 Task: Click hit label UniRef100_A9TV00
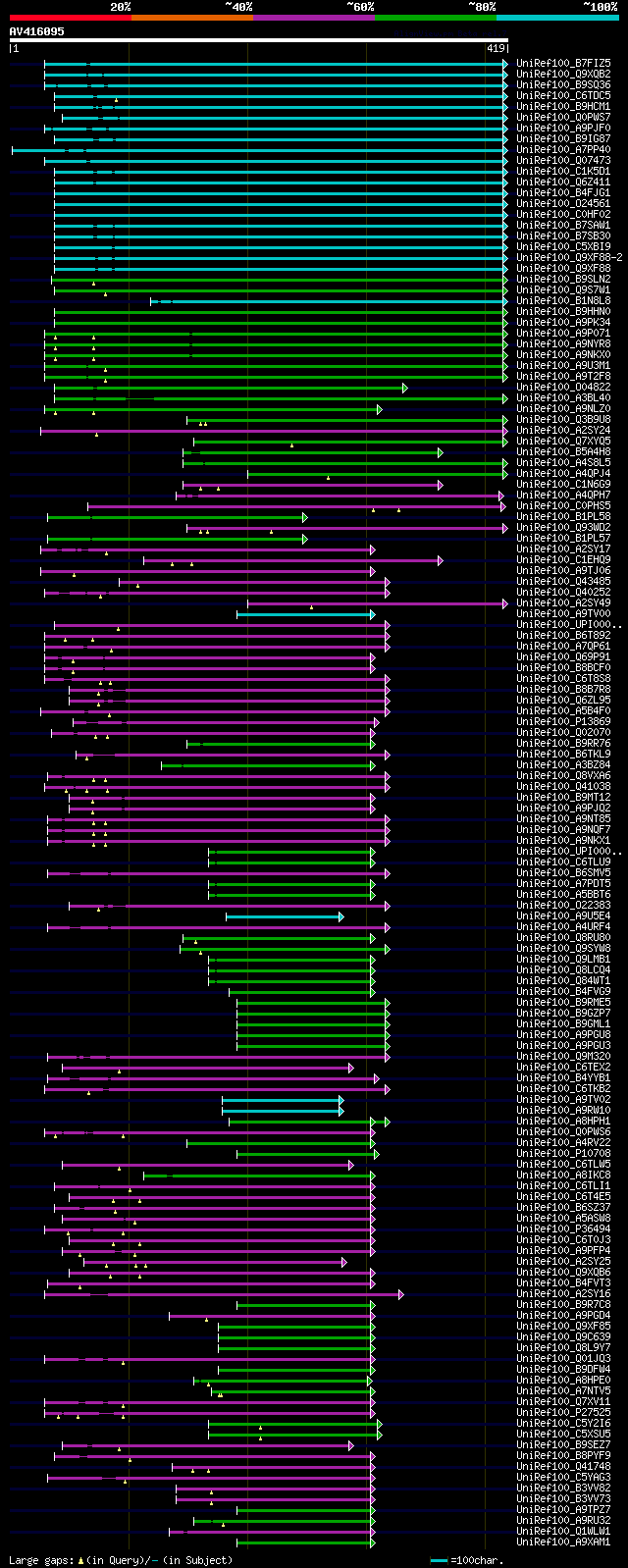point(563,613)
